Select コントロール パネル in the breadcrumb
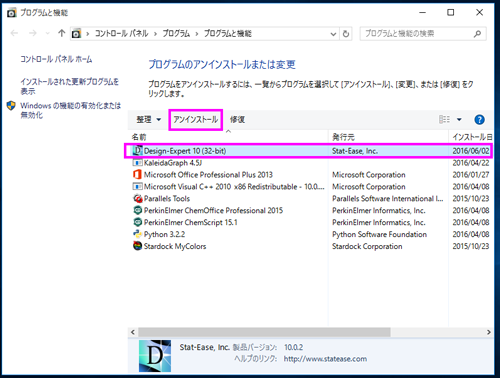 pyautogui.click(x=121, y=34)
